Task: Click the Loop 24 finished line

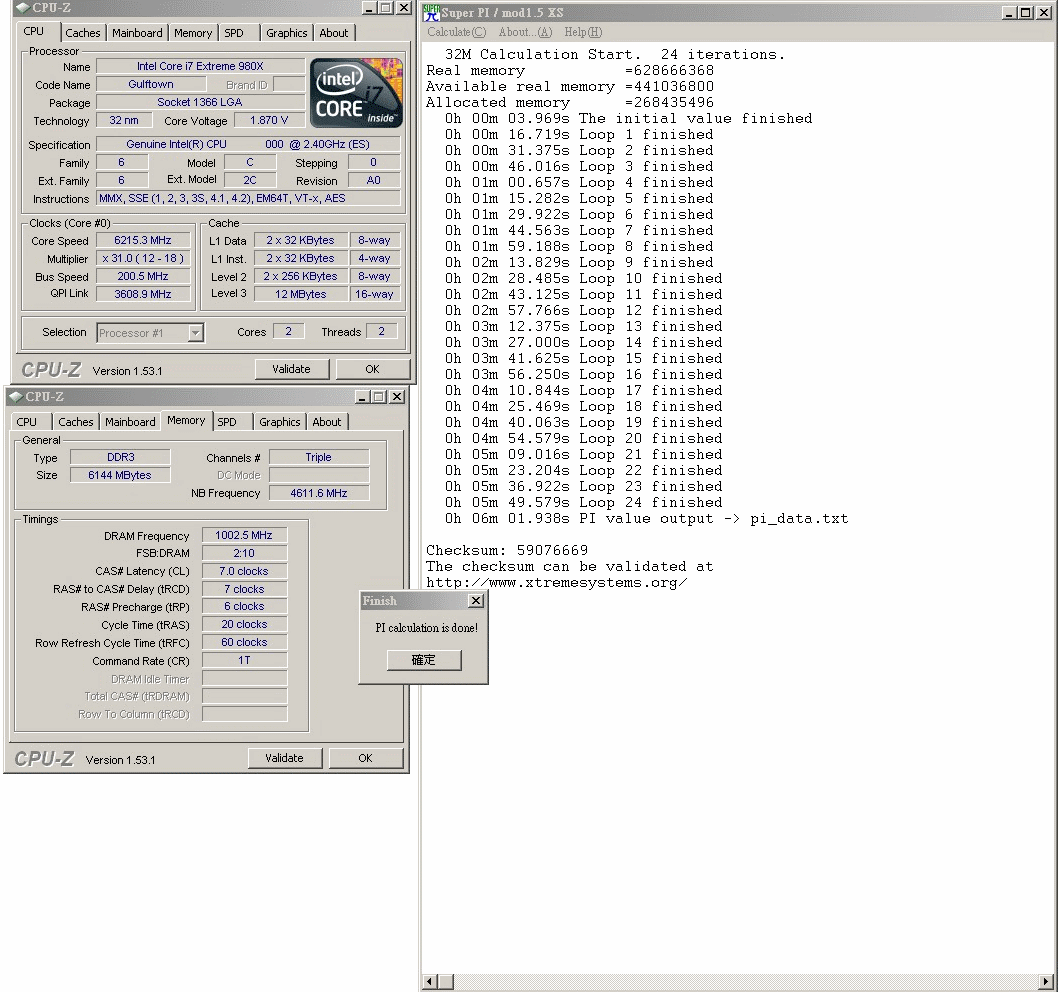Action: pos(583,503)
